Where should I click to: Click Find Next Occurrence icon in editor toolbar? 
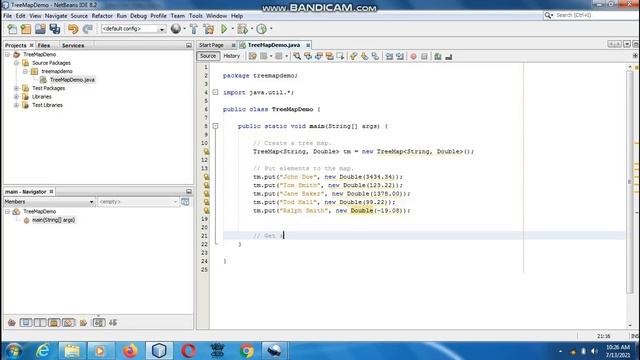318,56
